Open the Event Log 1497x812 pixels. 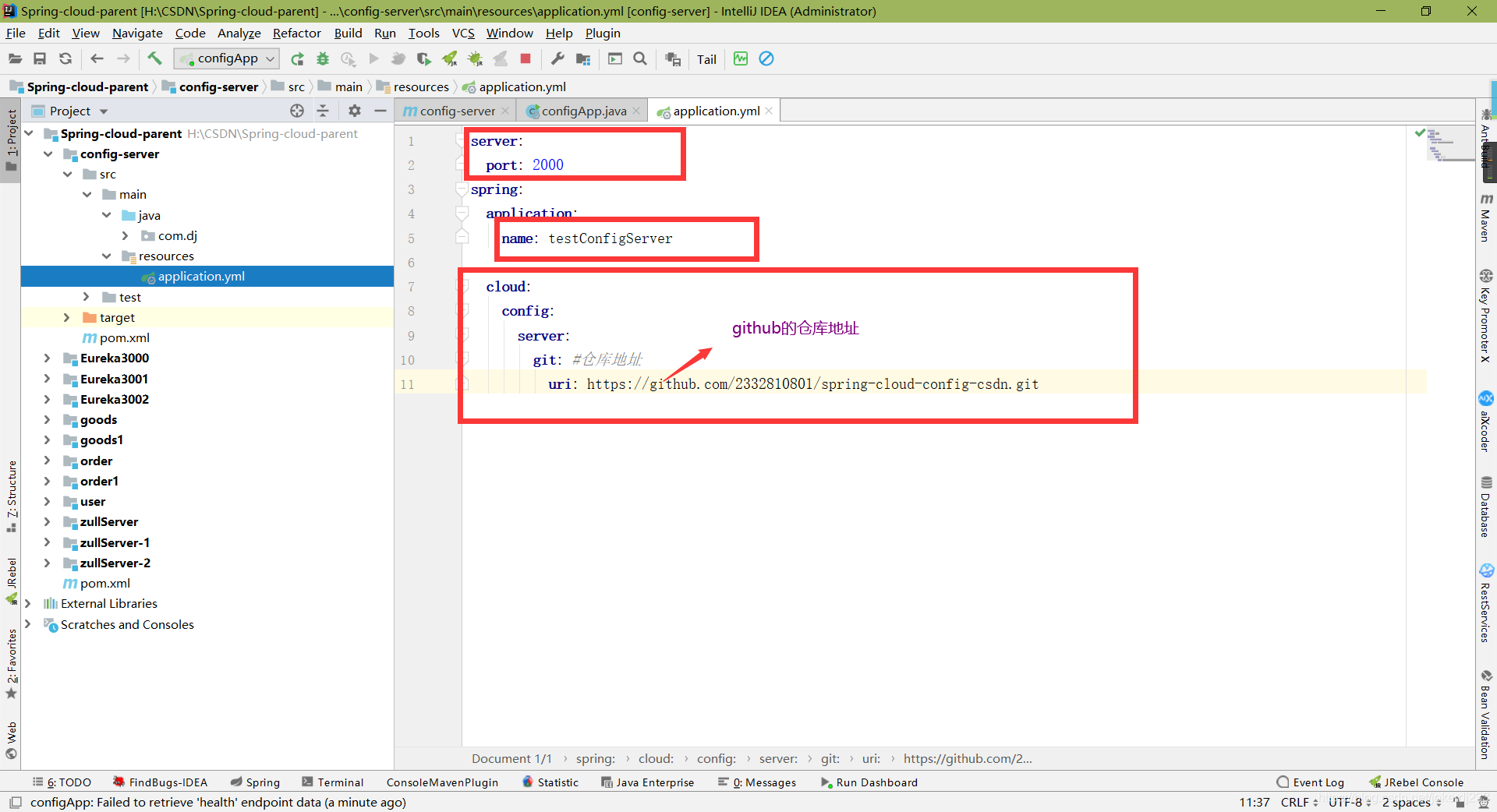[1311, 782]
